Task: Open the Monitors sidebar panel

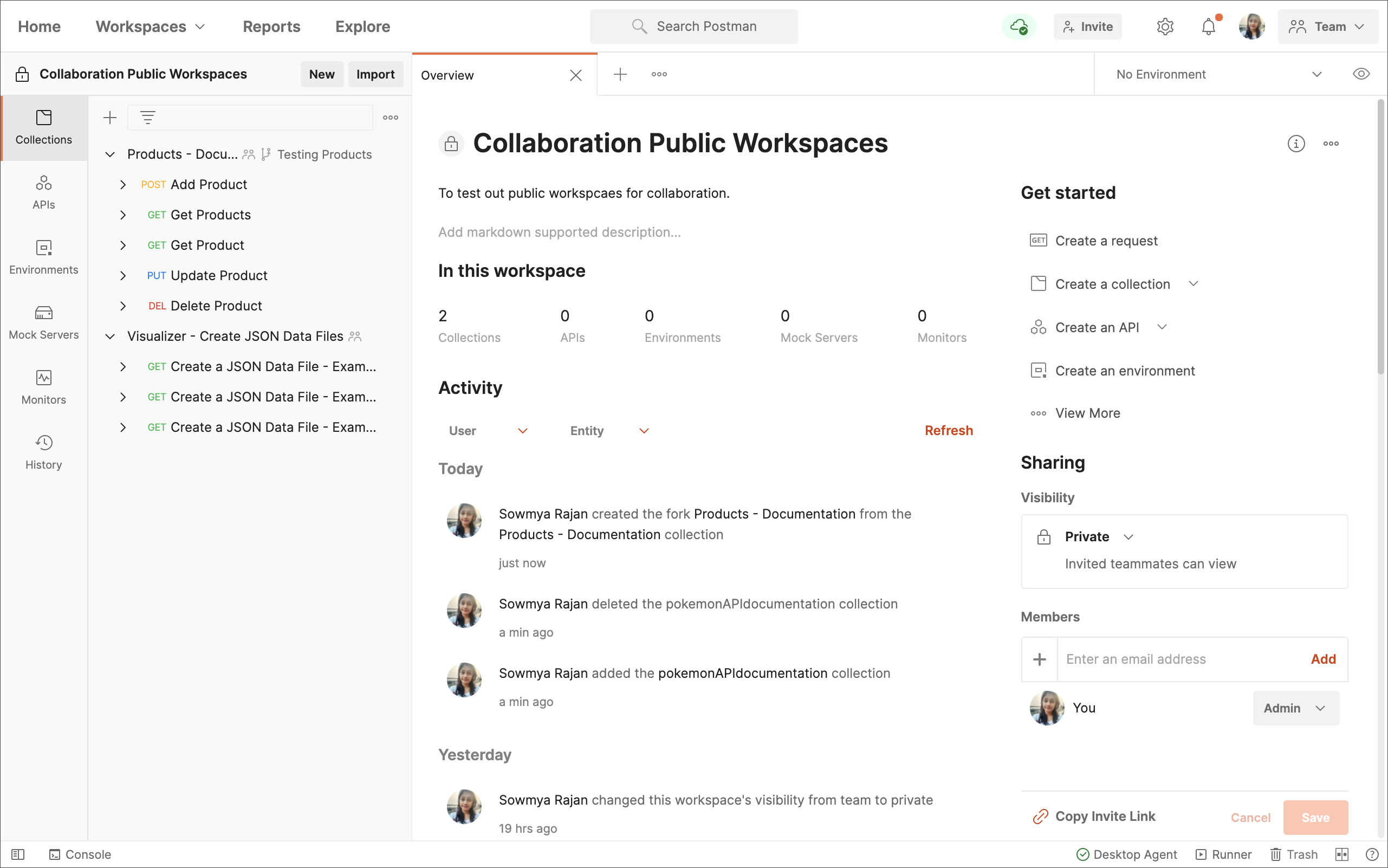Action: 44,387
